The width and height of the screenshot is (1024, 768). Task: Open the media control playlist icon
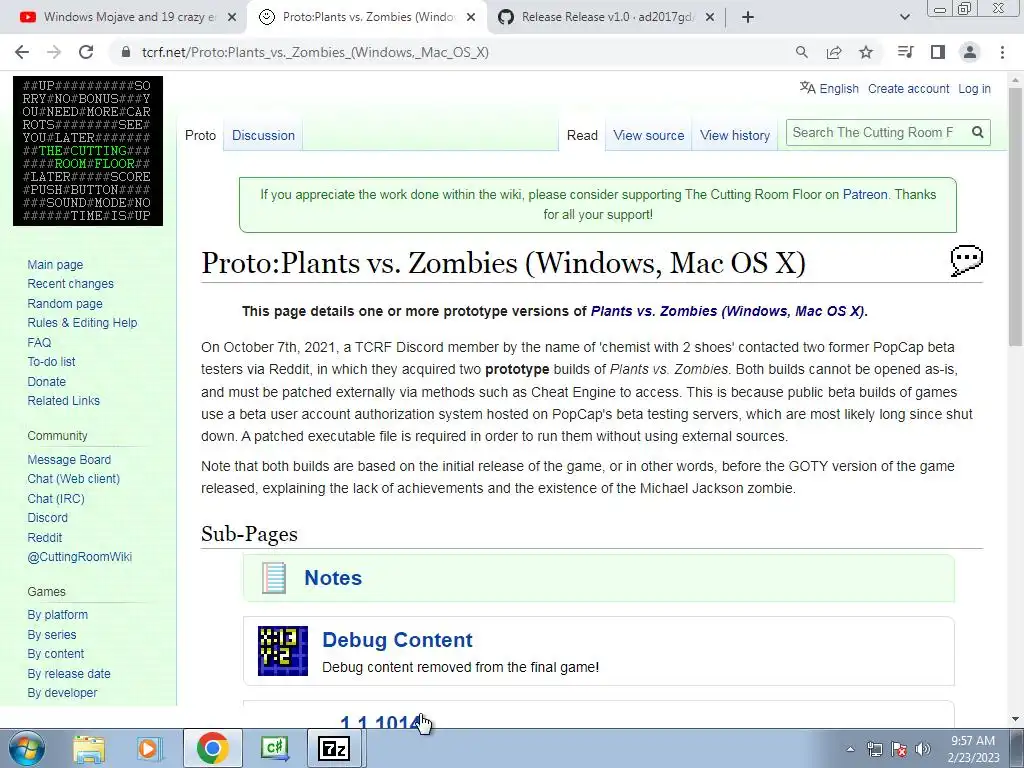[905, 52]
